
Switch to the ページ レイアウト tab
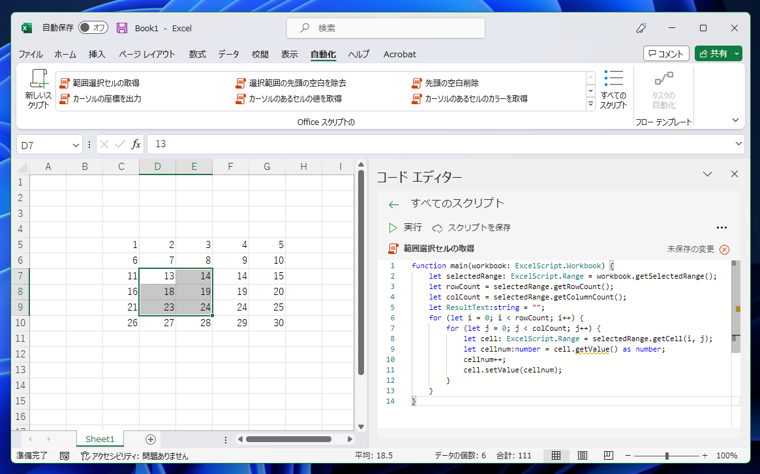(x=147, y=54)
